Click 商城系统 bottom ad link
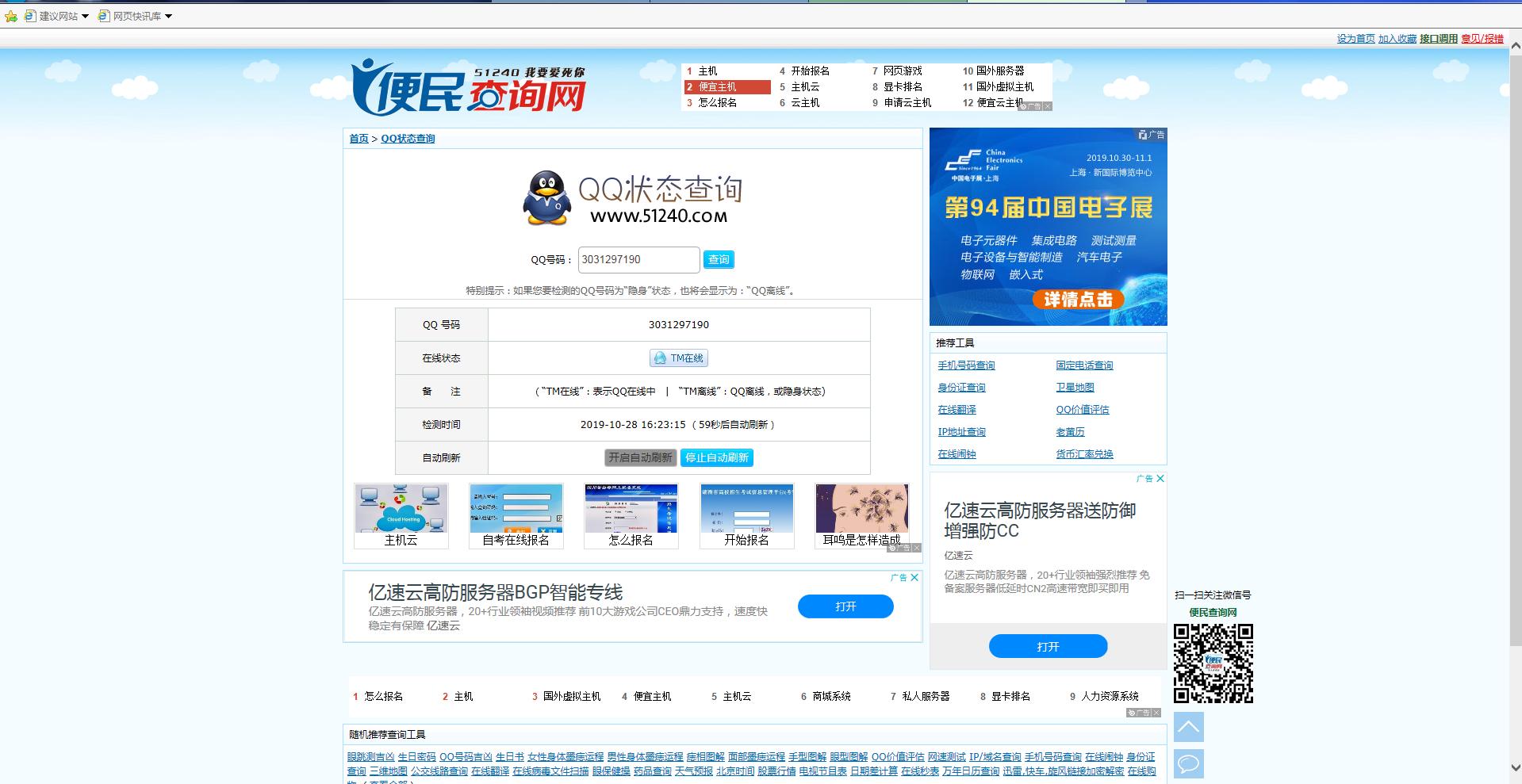The image size is (1522, 784). 831,697
